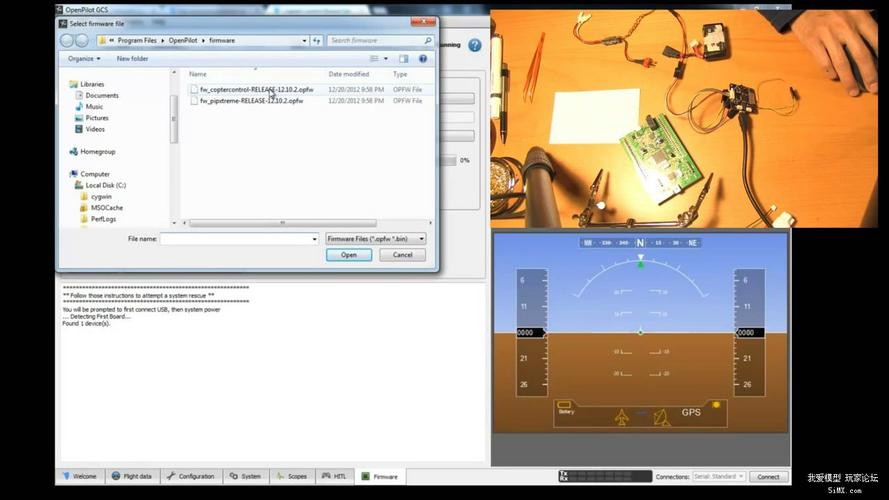Click the search magnifier icon

427,41
